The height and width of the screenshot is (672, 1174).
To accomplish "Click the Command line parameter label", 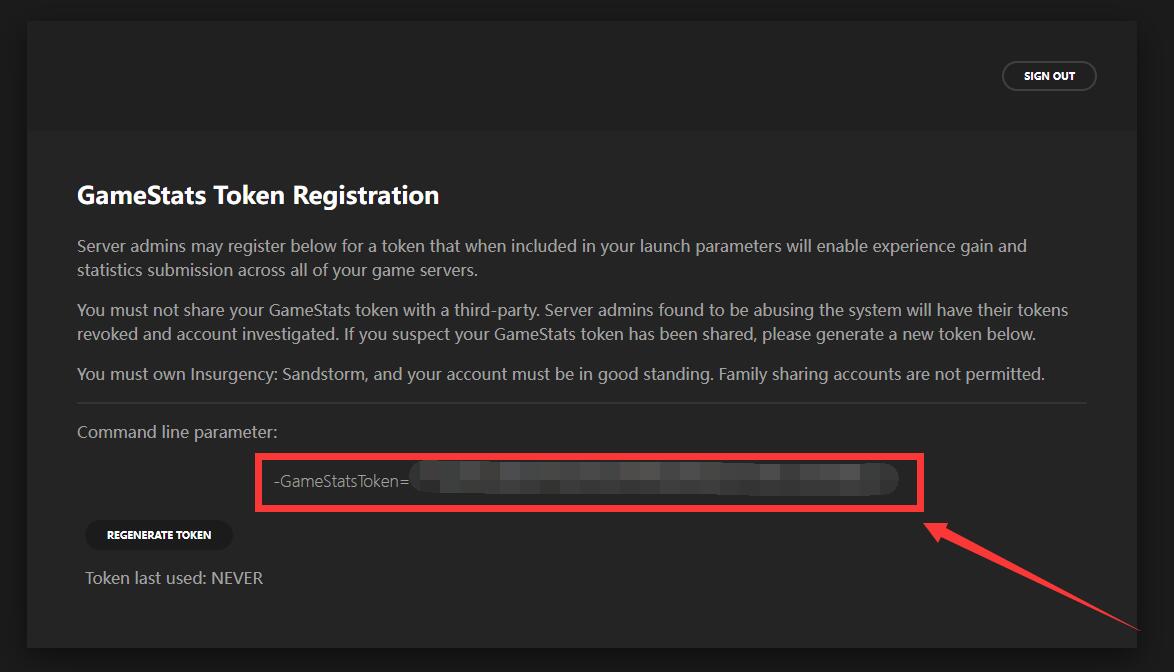I will tap(177, 432).
